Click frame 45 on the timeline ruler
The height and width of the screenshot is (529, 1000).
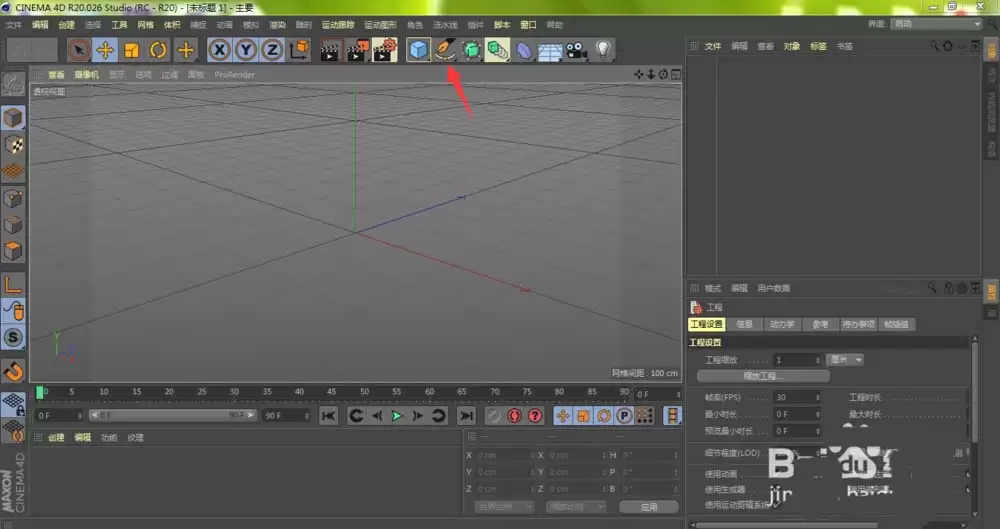[x=332, y=392]
